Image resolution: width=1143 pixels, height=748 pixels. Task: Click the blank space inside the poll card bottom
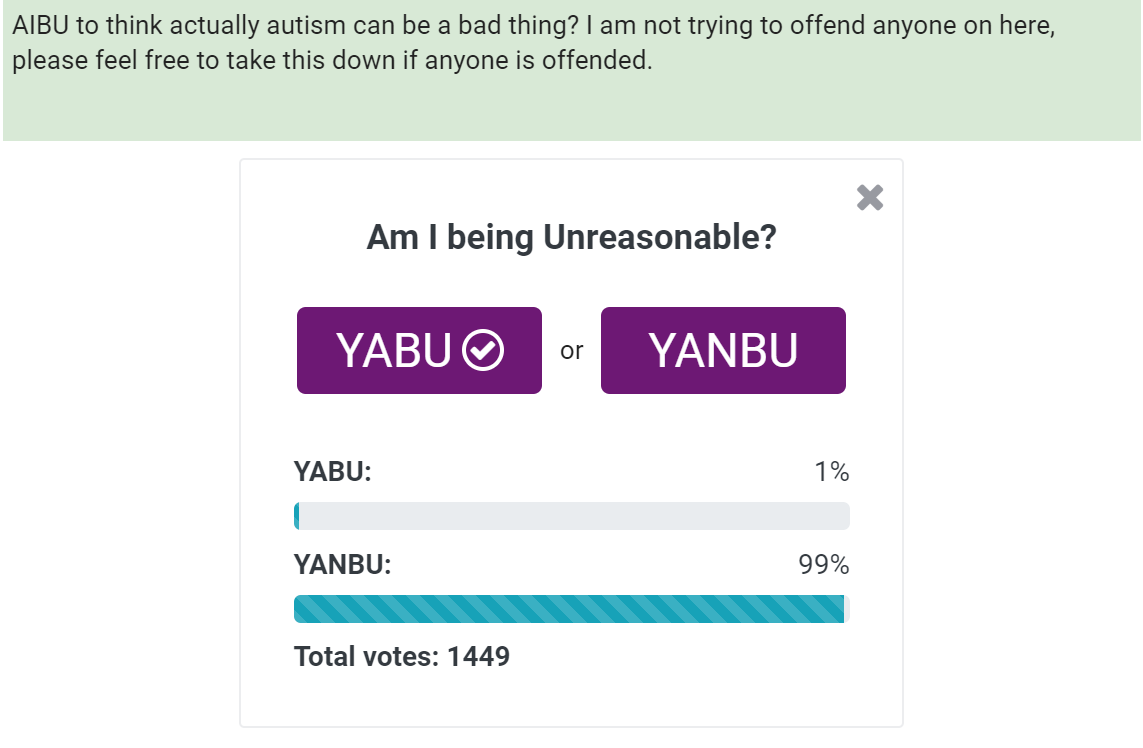[x=572, y=698]
